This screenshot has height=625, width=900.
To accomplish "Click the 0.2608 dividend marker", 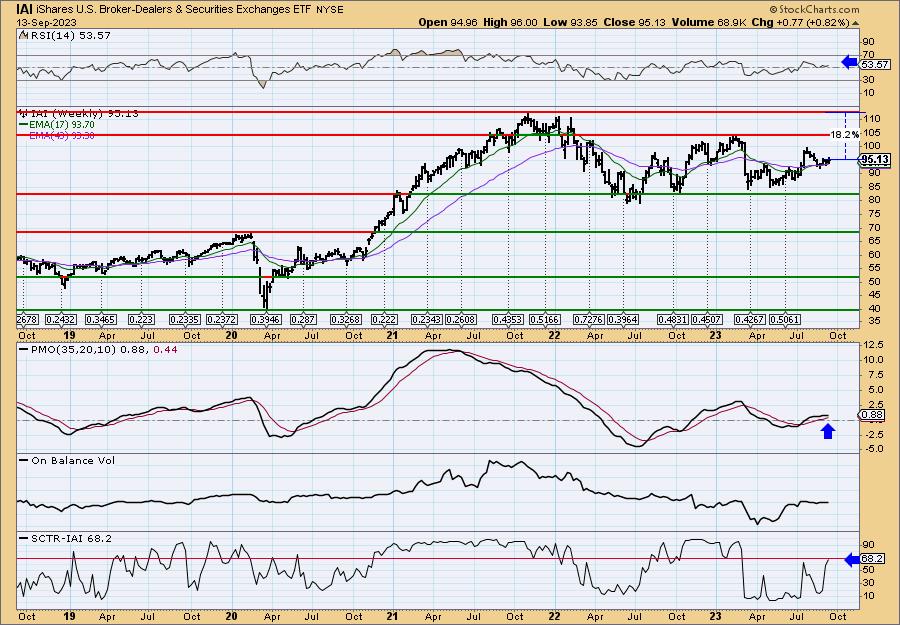I will pyautogui.click(x=461, y=319).
